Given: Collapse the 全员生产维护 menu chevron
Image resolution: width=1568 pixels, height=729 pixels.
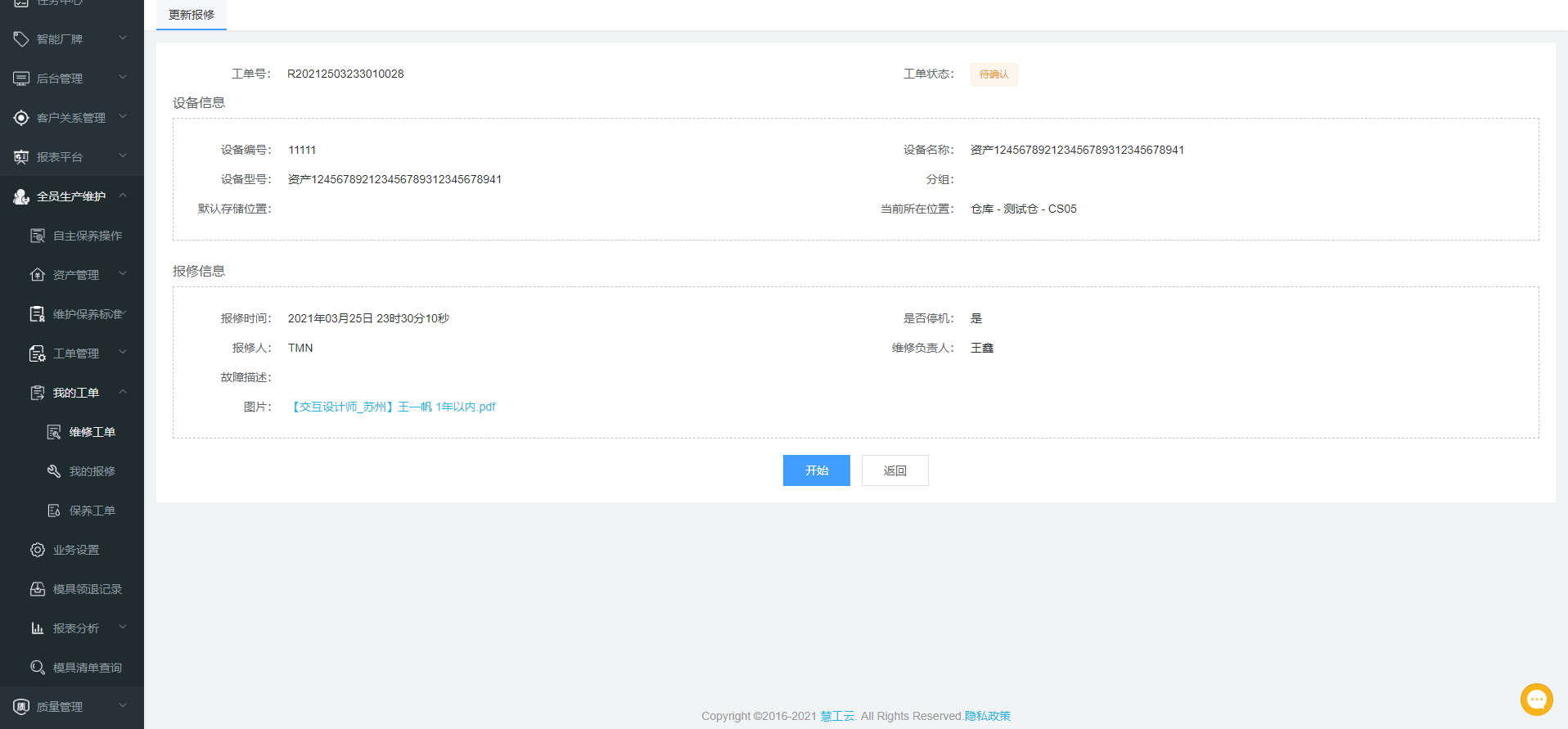Looking at the screenshot, I should click(123, 196).
